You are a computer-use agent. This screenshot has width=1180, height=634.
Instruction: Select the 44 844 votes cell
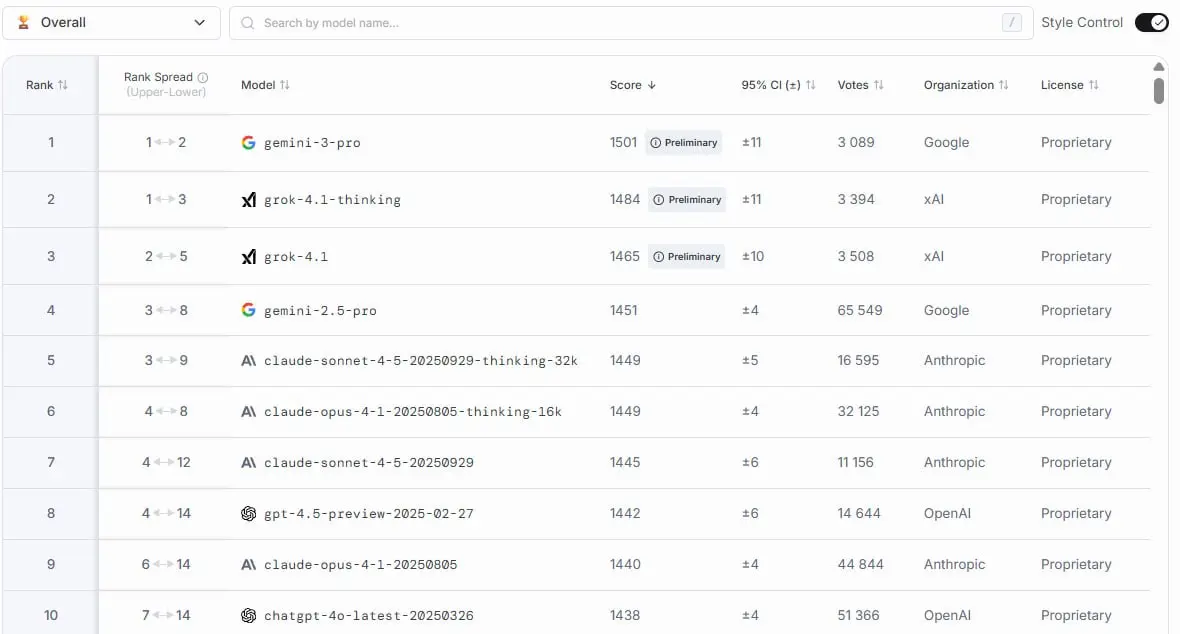pyautogui.click(x=860, y=564)
